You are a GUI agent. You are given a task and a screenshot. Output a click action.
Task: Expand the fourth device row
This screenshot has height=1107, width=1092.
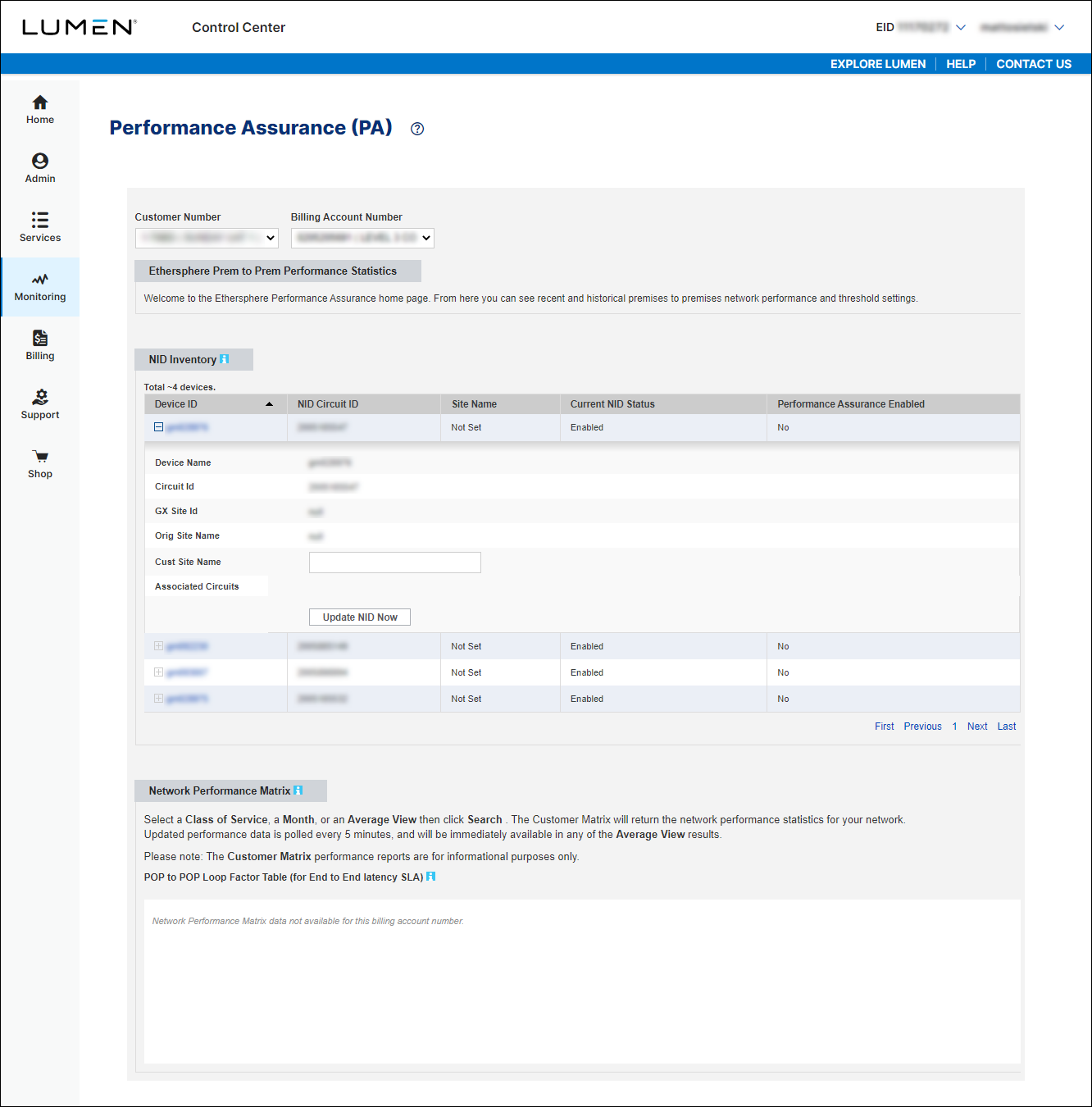(x=159, y=699)
